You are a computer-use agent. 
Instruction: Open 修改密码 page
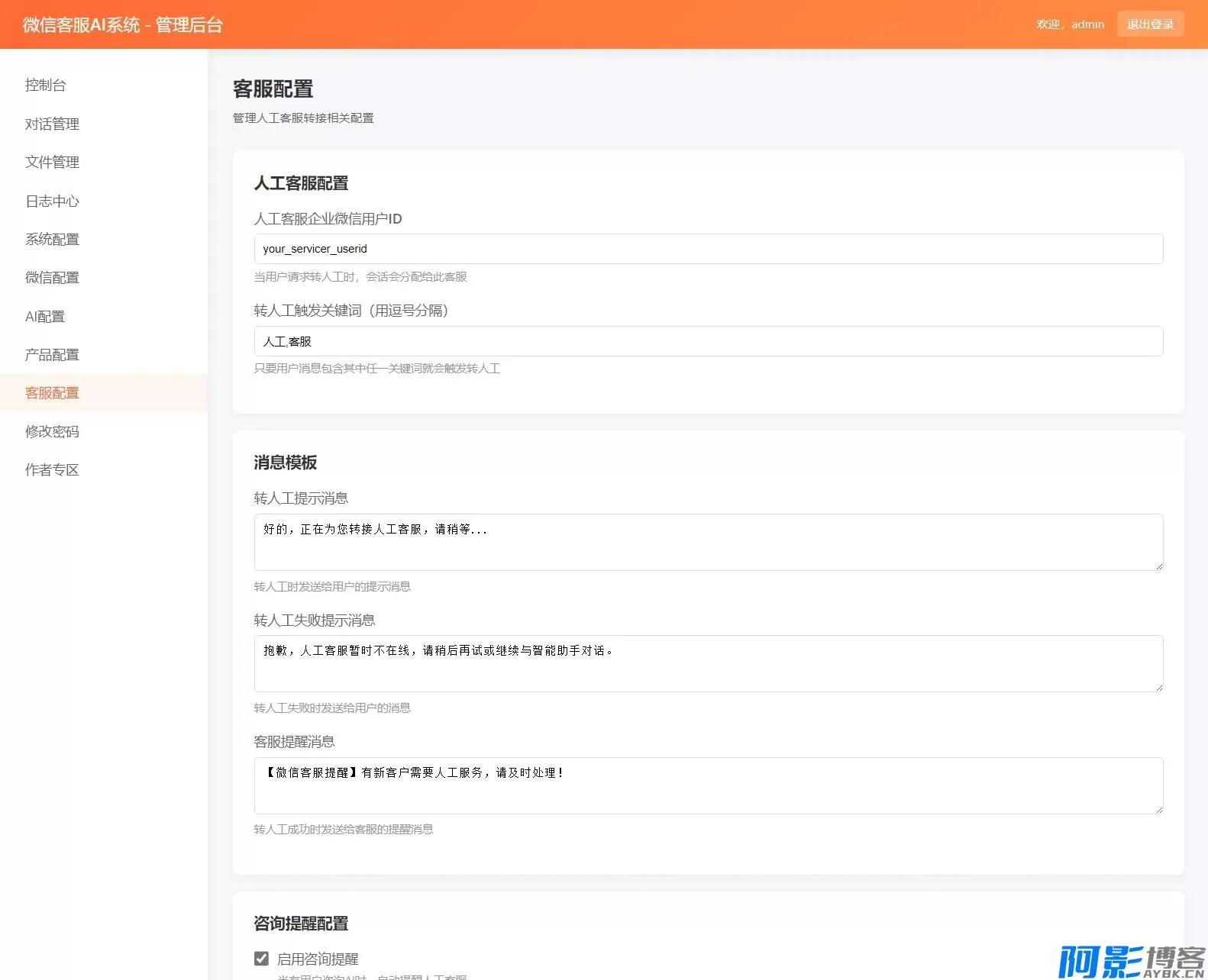click(52, 431)
